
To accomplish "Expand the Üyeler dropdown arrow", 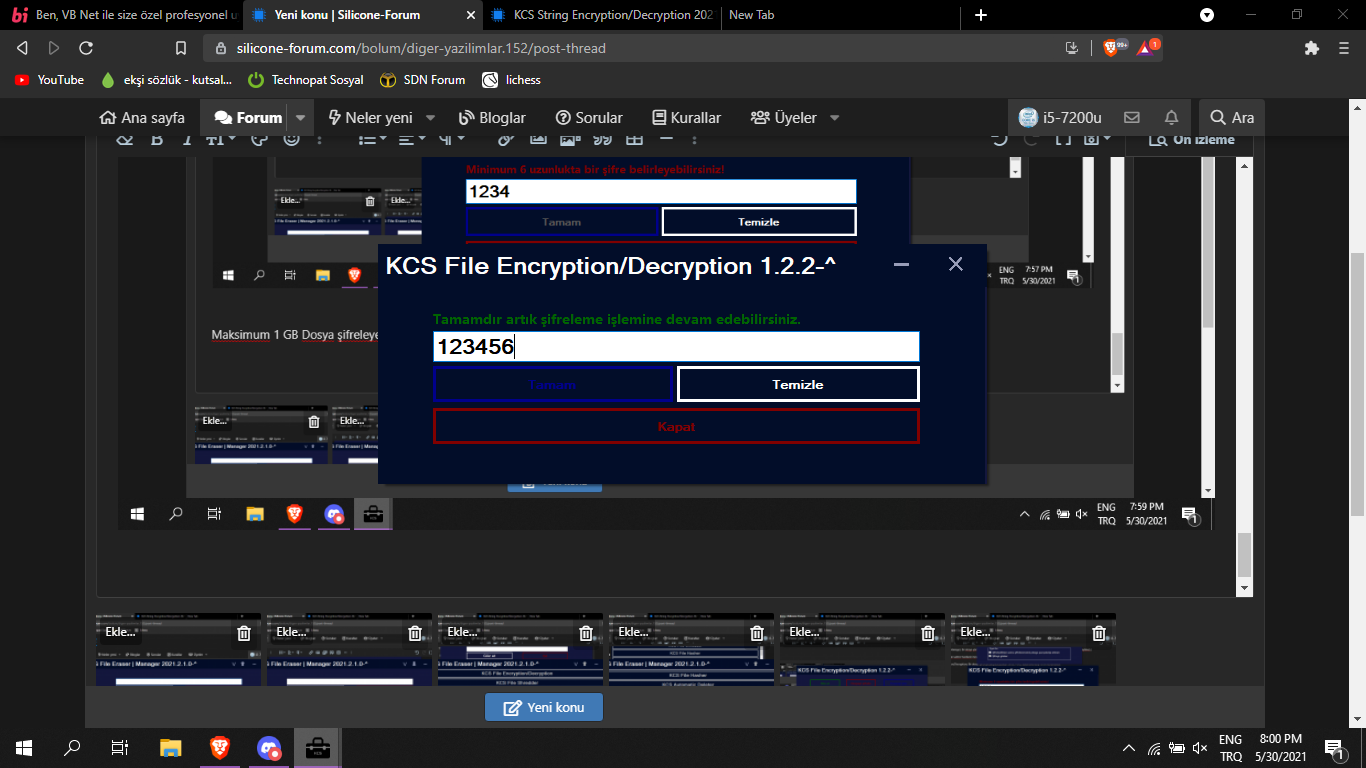I will 834,118.
